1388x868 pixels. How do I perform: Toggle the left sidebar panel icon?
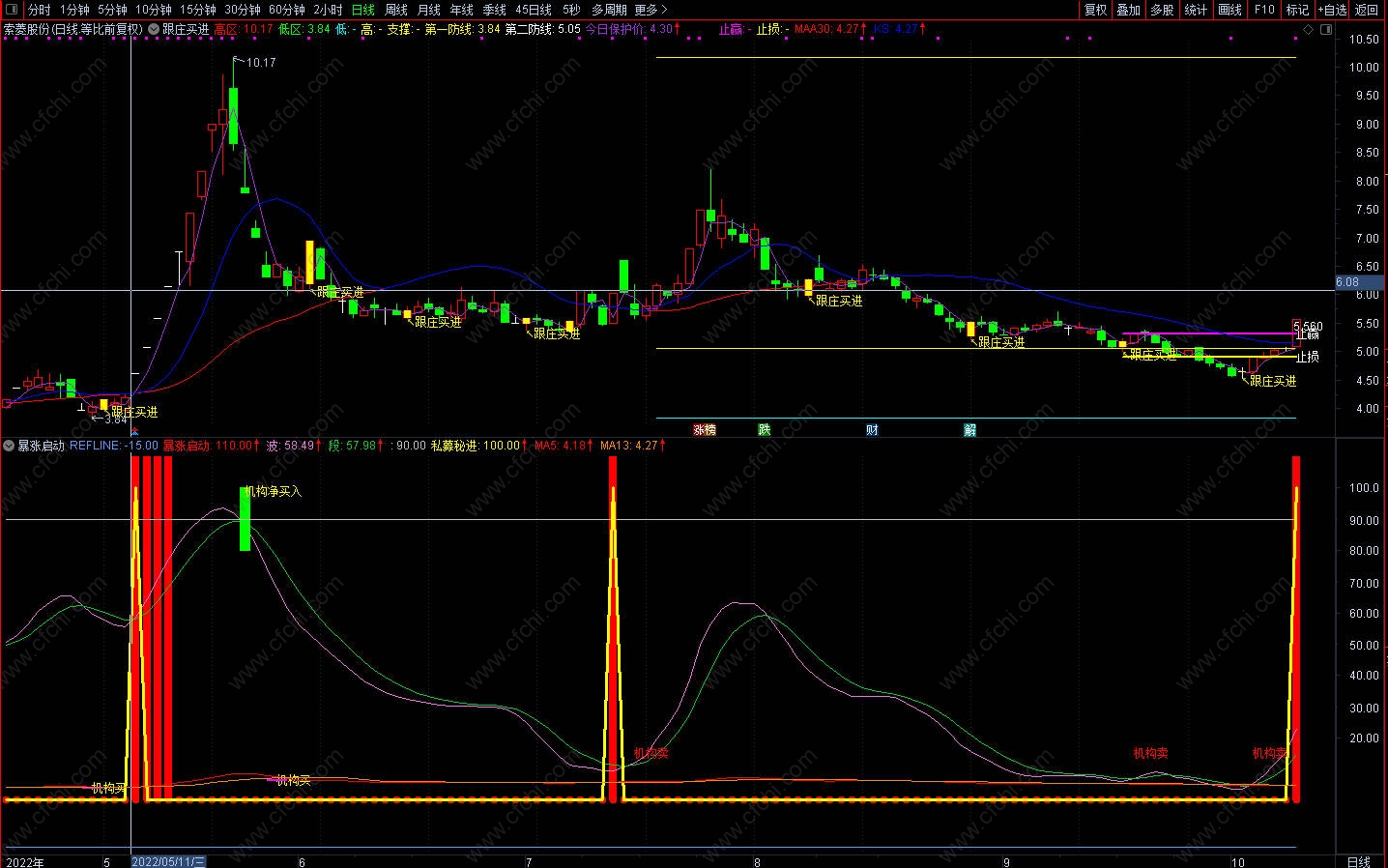point(12,10)
